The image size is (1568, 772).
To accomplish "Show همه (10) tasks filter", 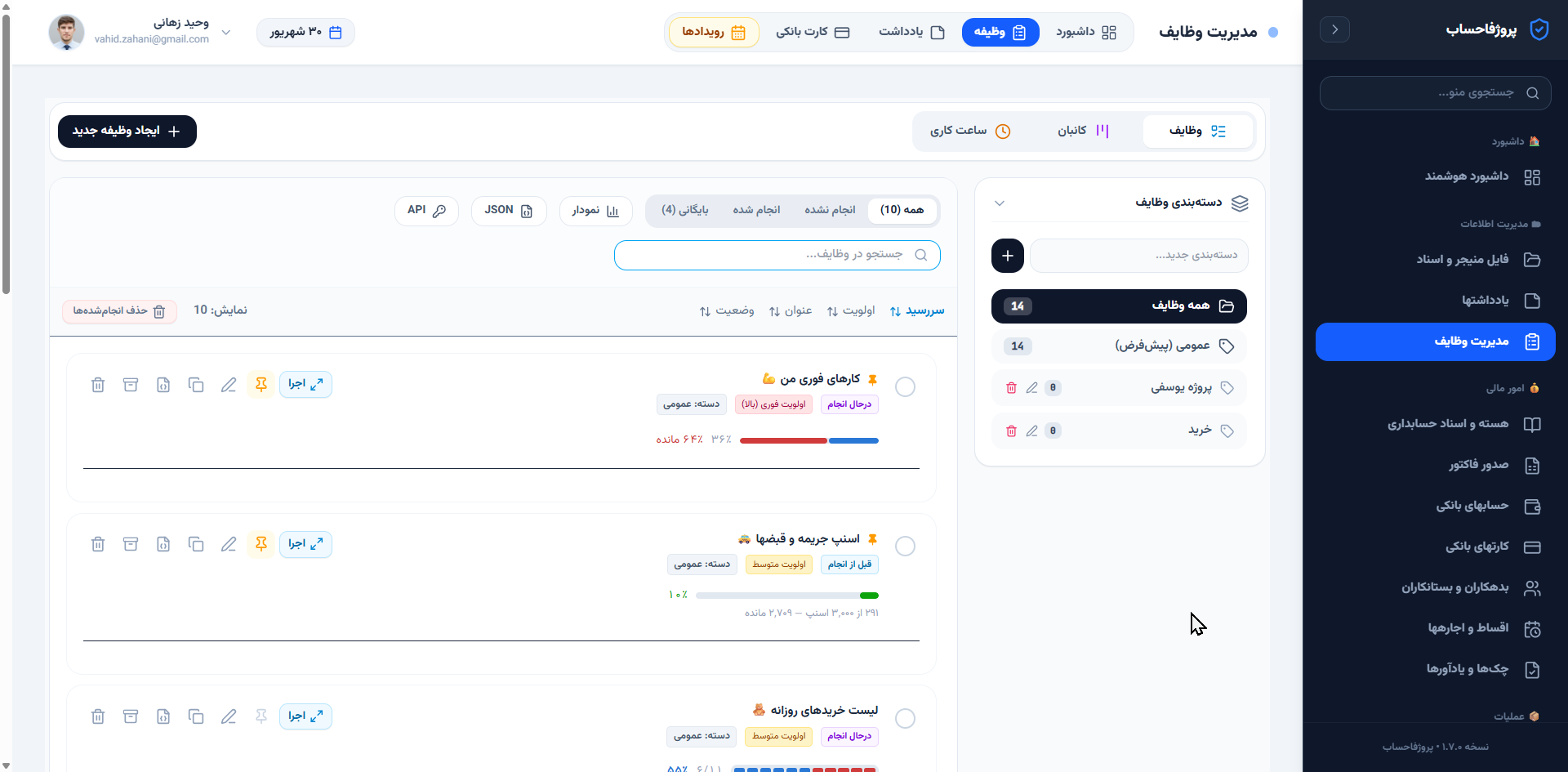I will click(902, 211).
